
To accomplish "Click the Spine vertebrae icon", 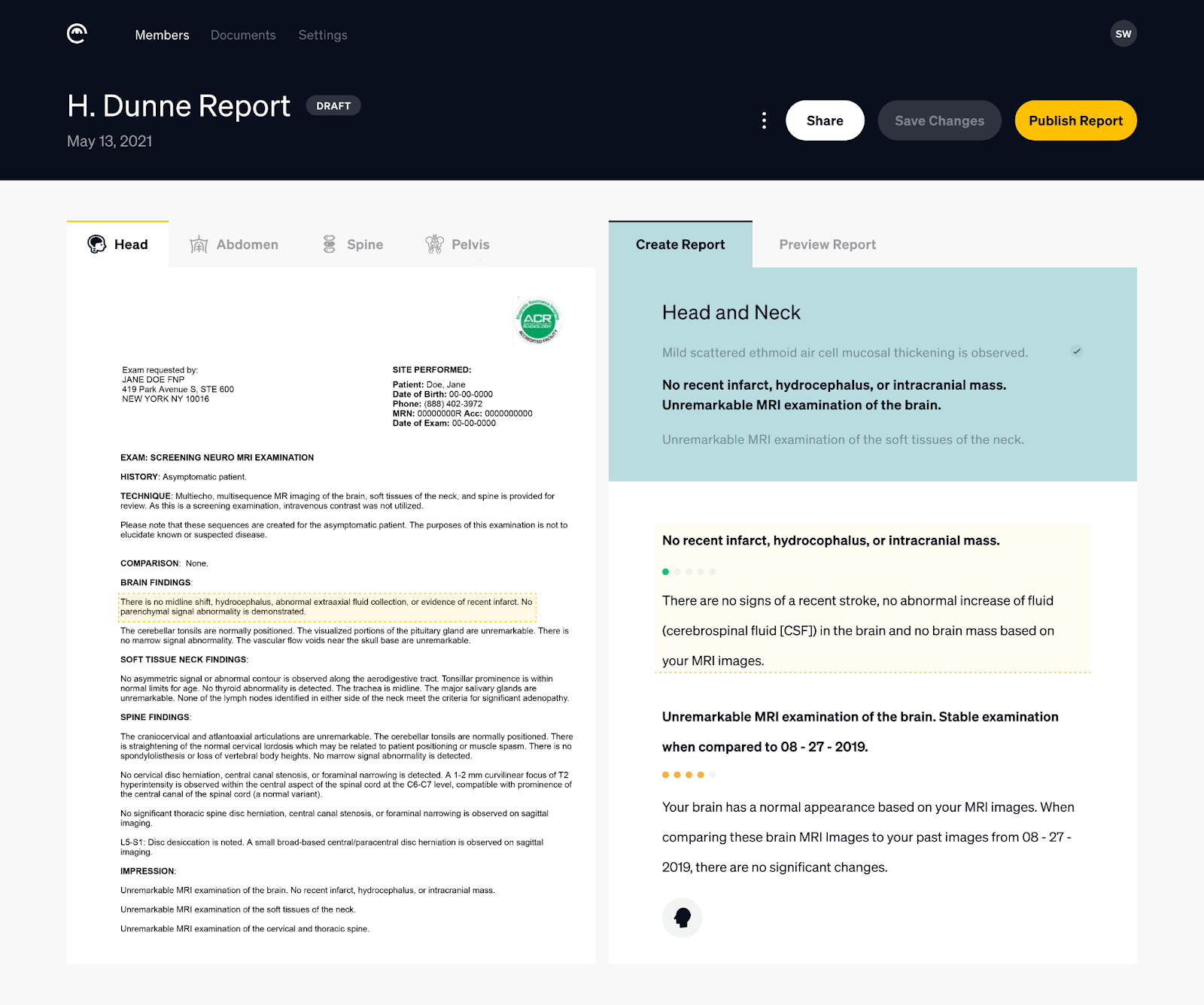I will tap(329, 244).
